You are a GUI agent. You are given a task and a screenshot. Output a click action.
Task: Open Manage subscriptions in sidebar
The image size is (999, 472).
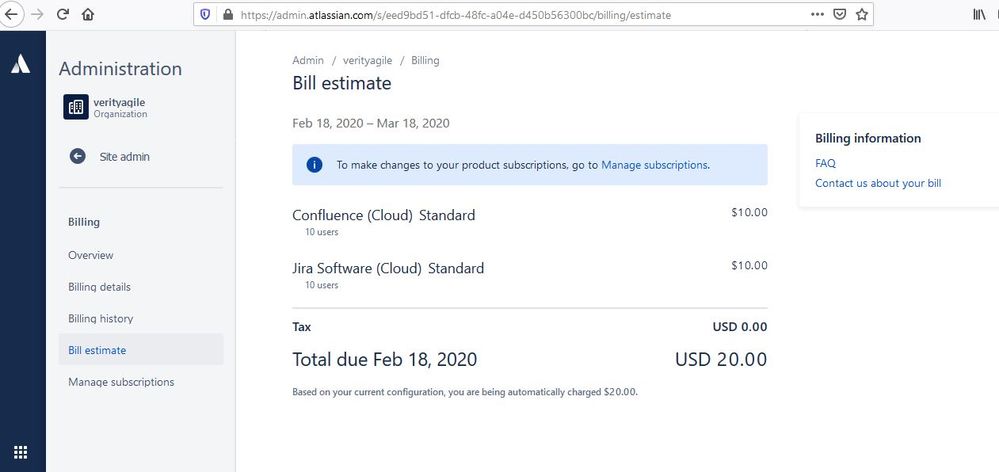(121, 382)
